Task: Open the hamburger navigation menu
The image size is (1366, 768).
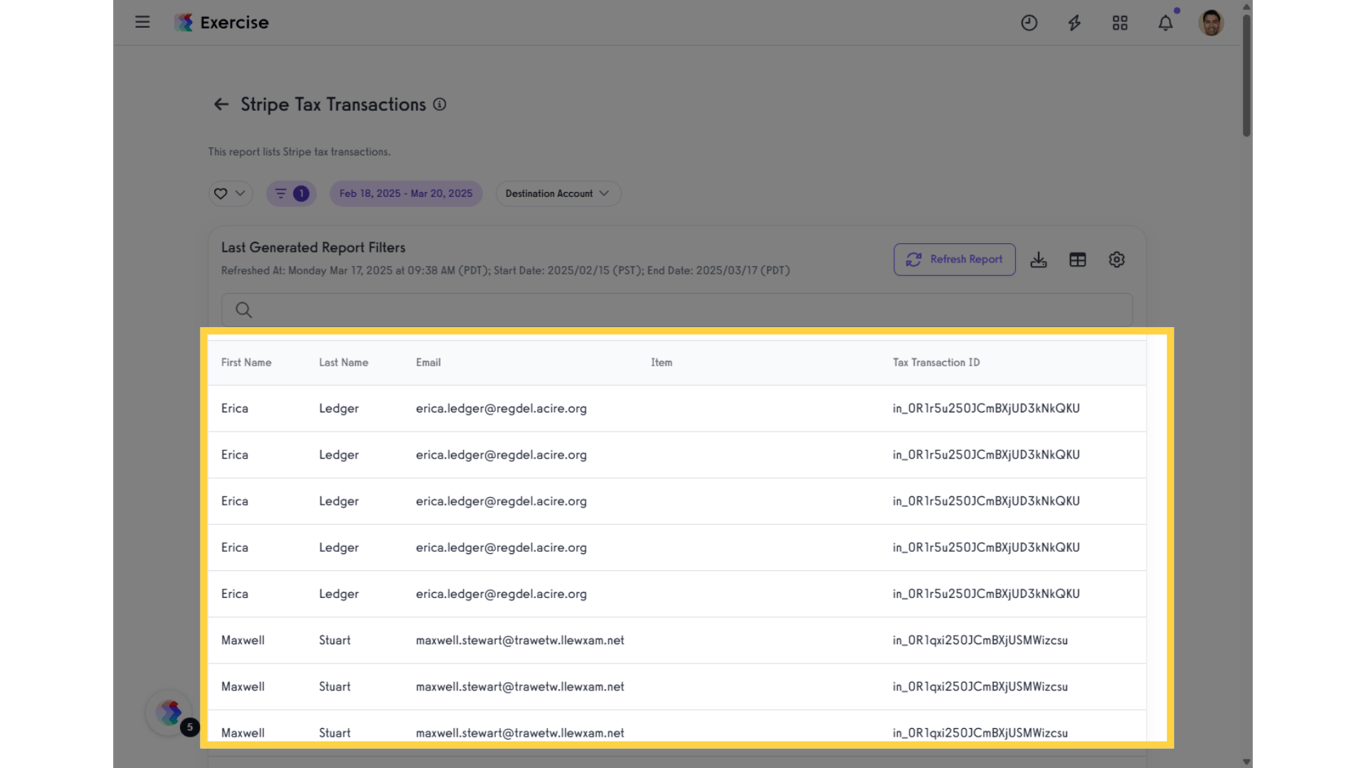Action: pos(143,22)
